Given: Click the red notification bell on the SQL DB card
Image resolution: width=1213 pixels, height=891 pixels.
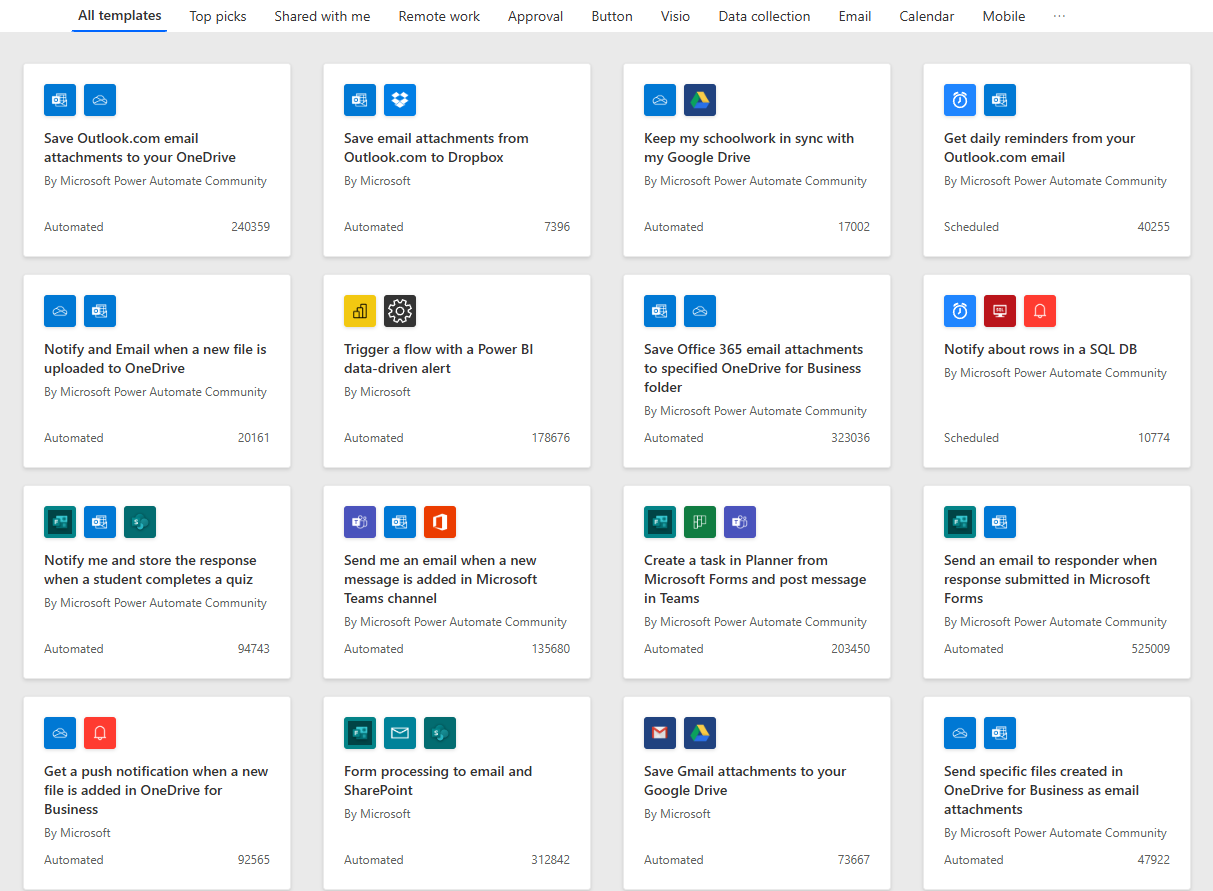Looking at the screenshot, I should click(x=1040, y=311).
